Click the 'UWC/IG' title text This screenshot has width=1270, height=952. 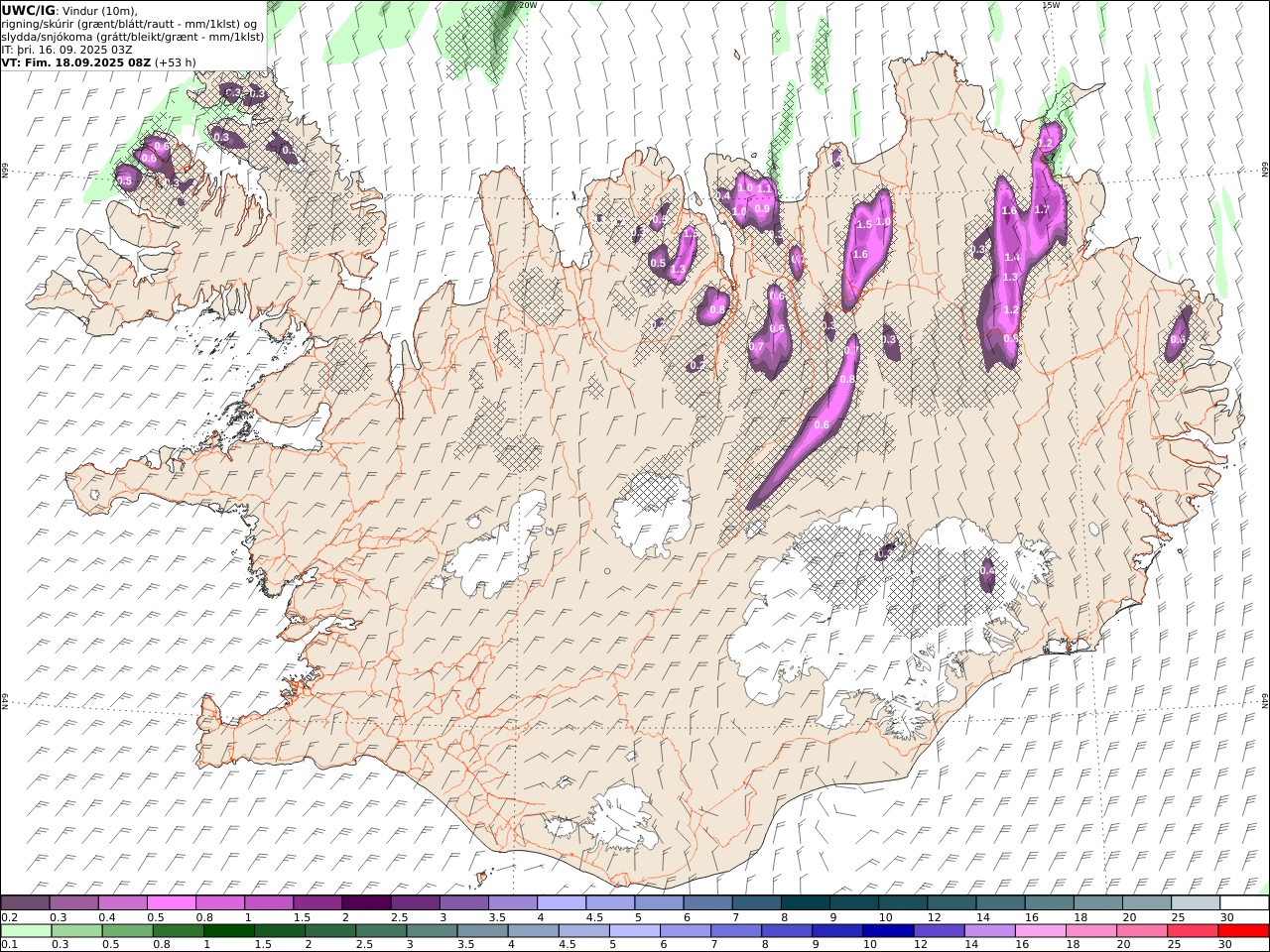click(29, 10)
